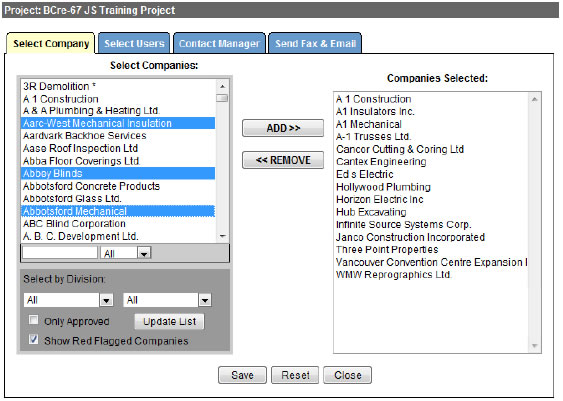This screenshot has width=563, height=401.
Task: Select 'Abba Floor Coverings Ltd.'
Action: point(118,161)
